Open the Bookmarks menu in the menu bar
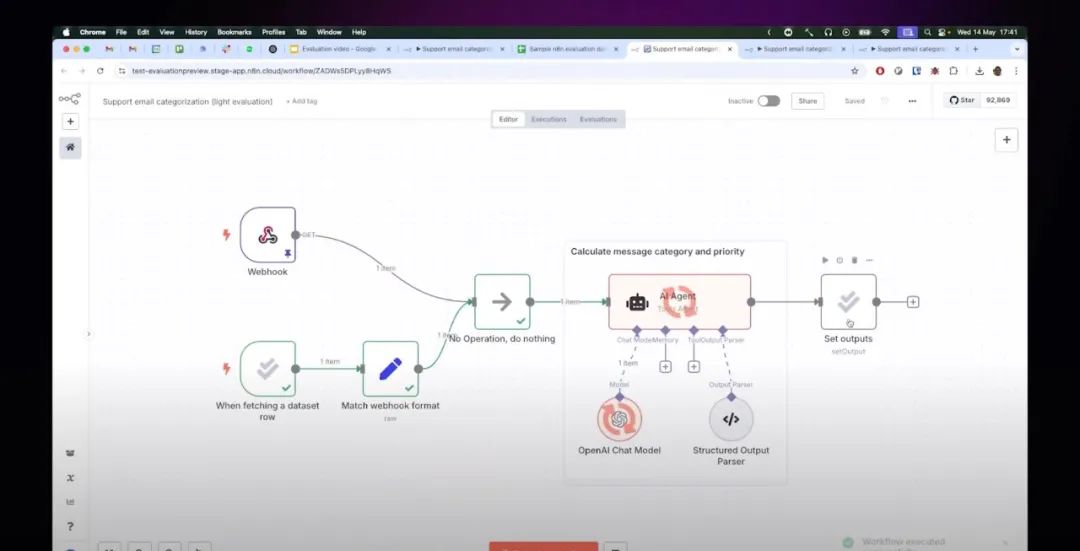The width and height of the screenshot is (1080, 551). [234, 32]
